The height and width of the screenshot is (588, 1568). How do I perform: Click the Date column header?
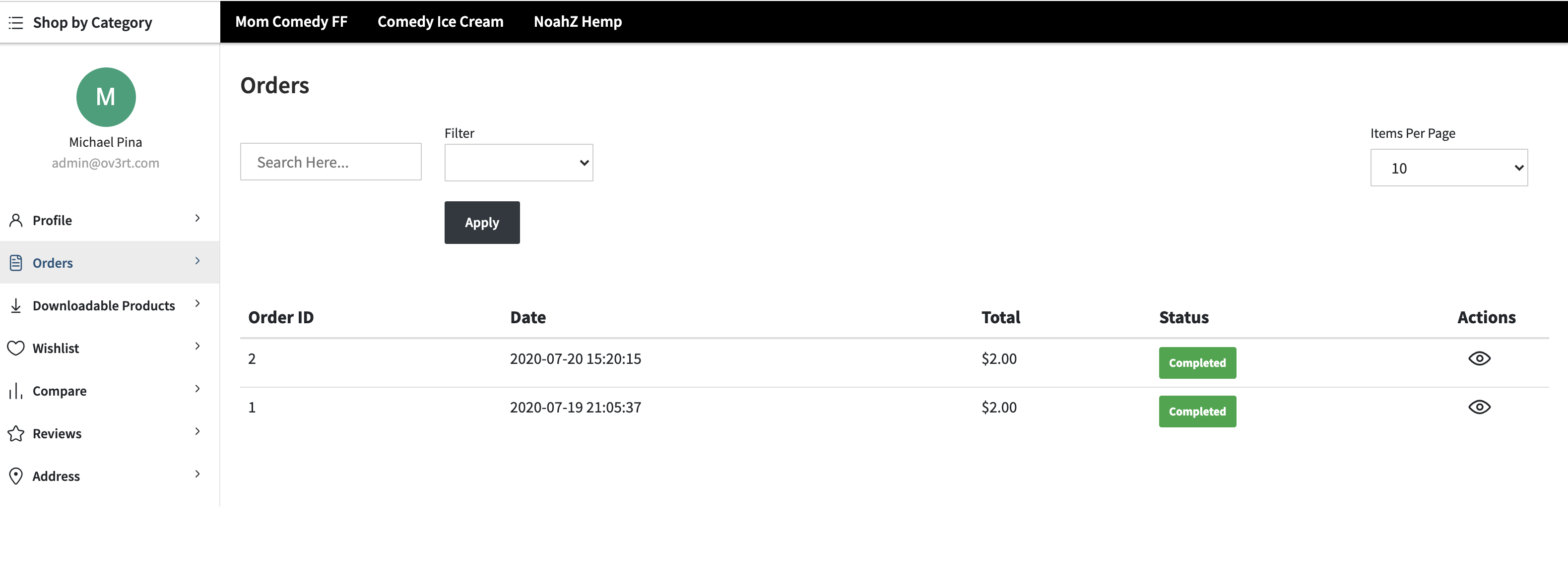coord(528,317)
